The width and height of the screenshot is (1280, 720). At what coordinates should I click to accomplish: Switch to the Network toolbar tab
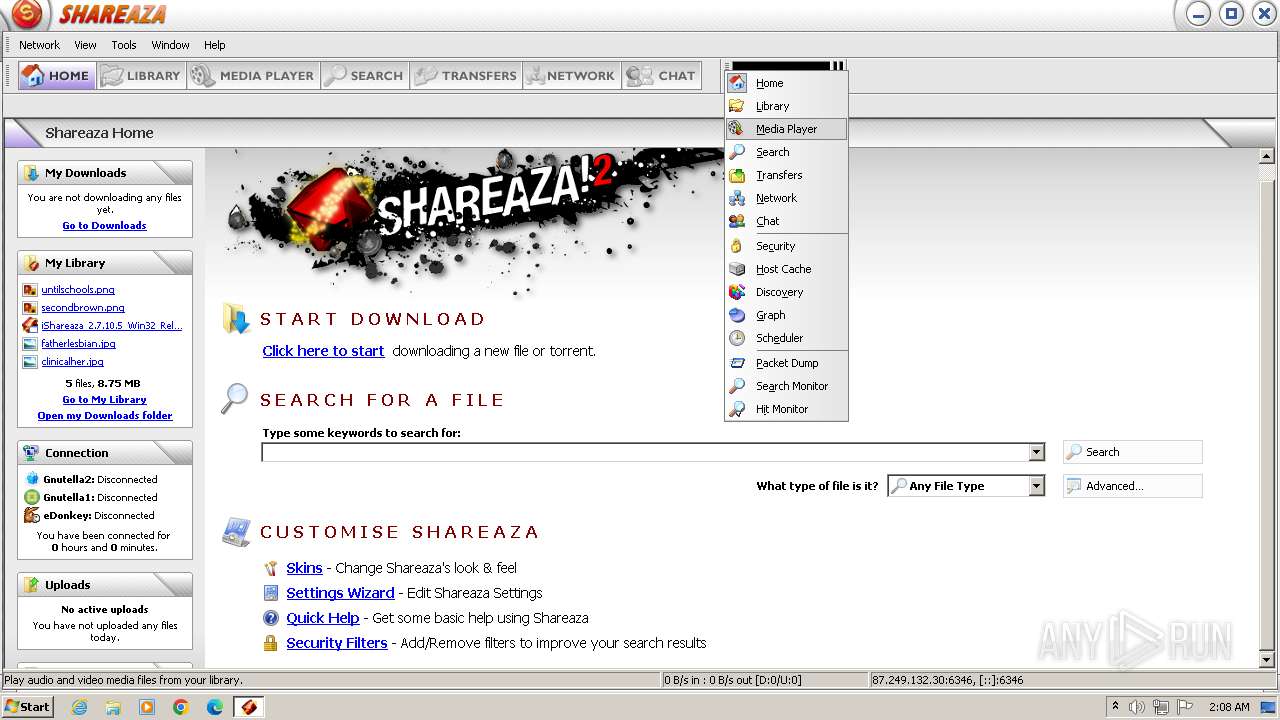tap(571, 76)
